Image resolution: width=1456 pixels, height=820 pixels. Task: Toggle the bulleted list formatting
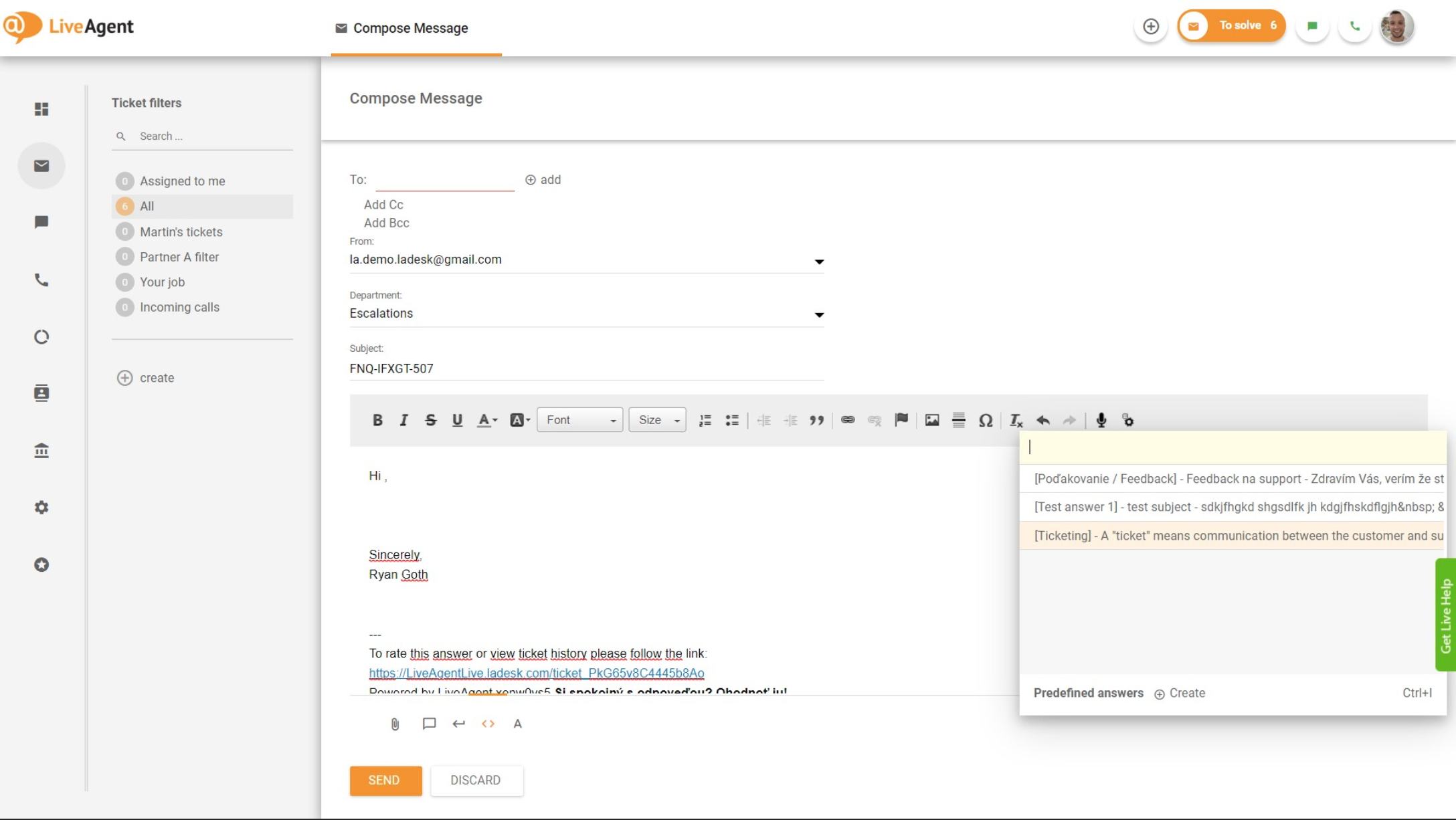[x=732, y=420]
